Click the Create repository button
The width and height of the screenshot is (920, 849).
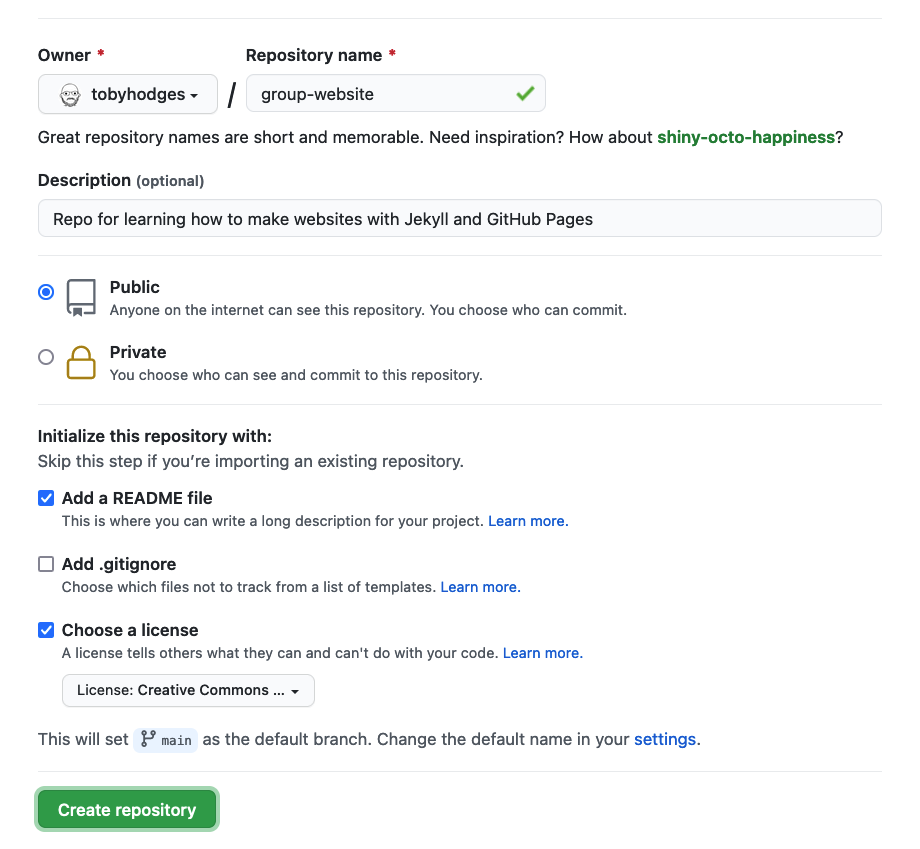coord(127,810)
